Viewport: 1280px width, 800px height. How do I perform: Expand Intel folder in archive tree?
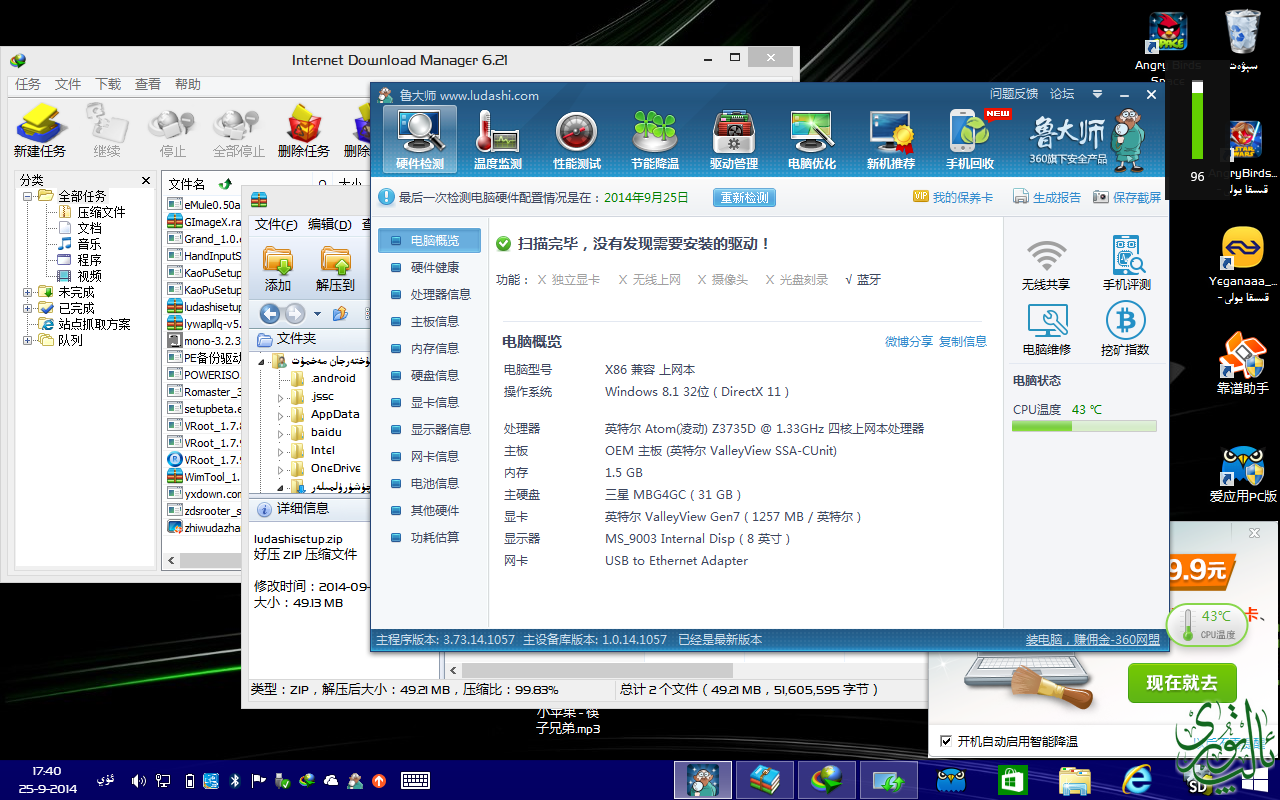[x=281, y=451]
